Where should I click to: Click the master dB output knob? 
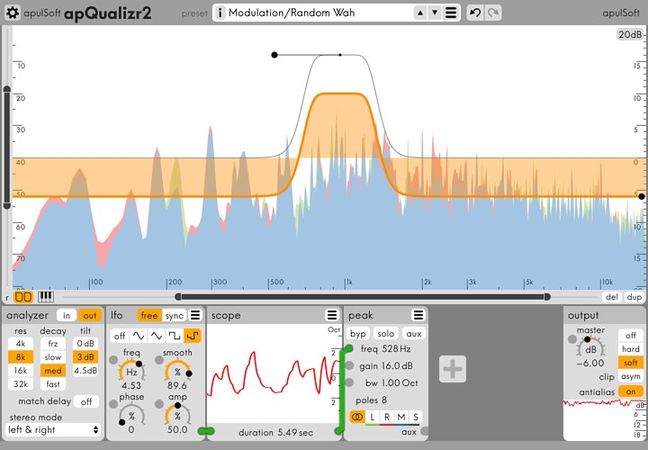(x=591, y=348)
